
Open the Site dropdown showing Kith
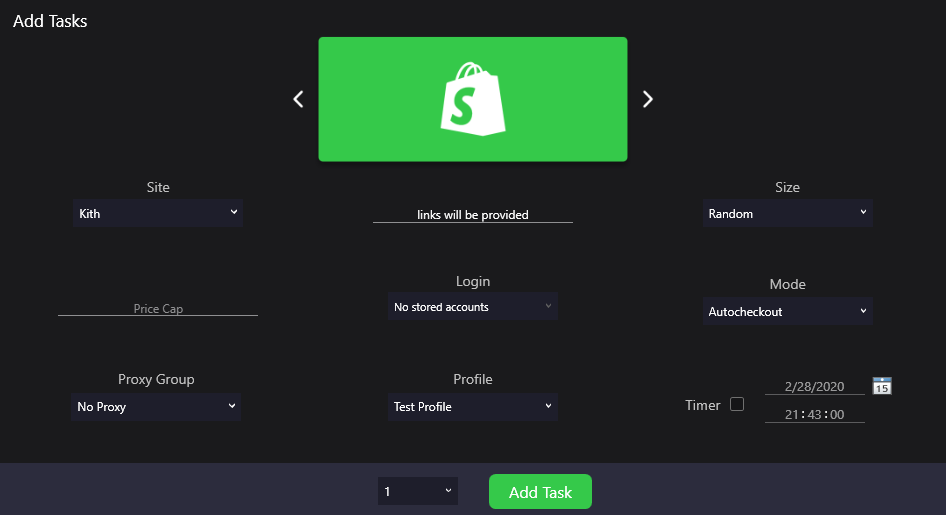pos(158,213)
